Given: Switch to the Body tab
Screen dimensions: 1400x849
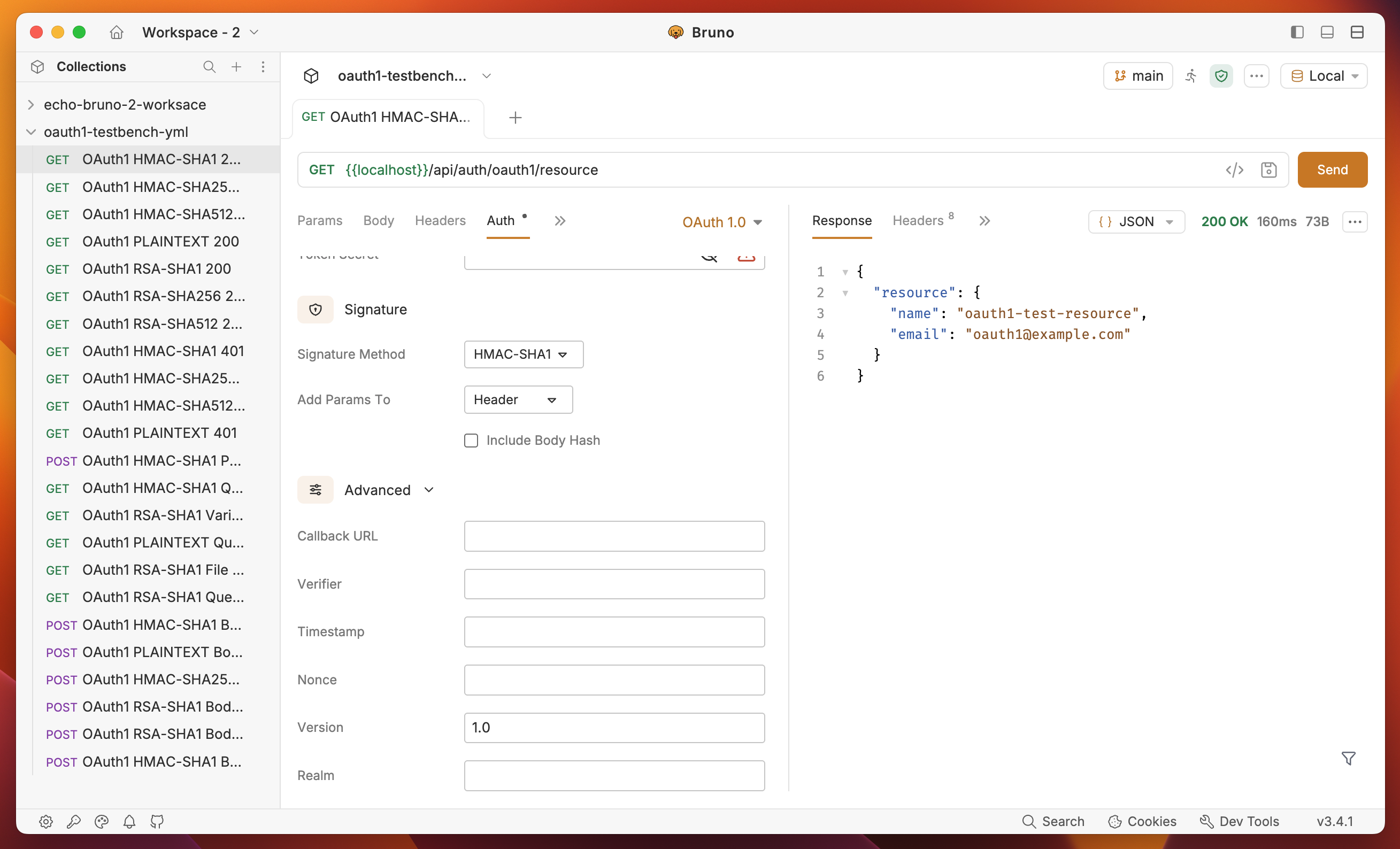Looking at the screenshot, I should 379,220.
